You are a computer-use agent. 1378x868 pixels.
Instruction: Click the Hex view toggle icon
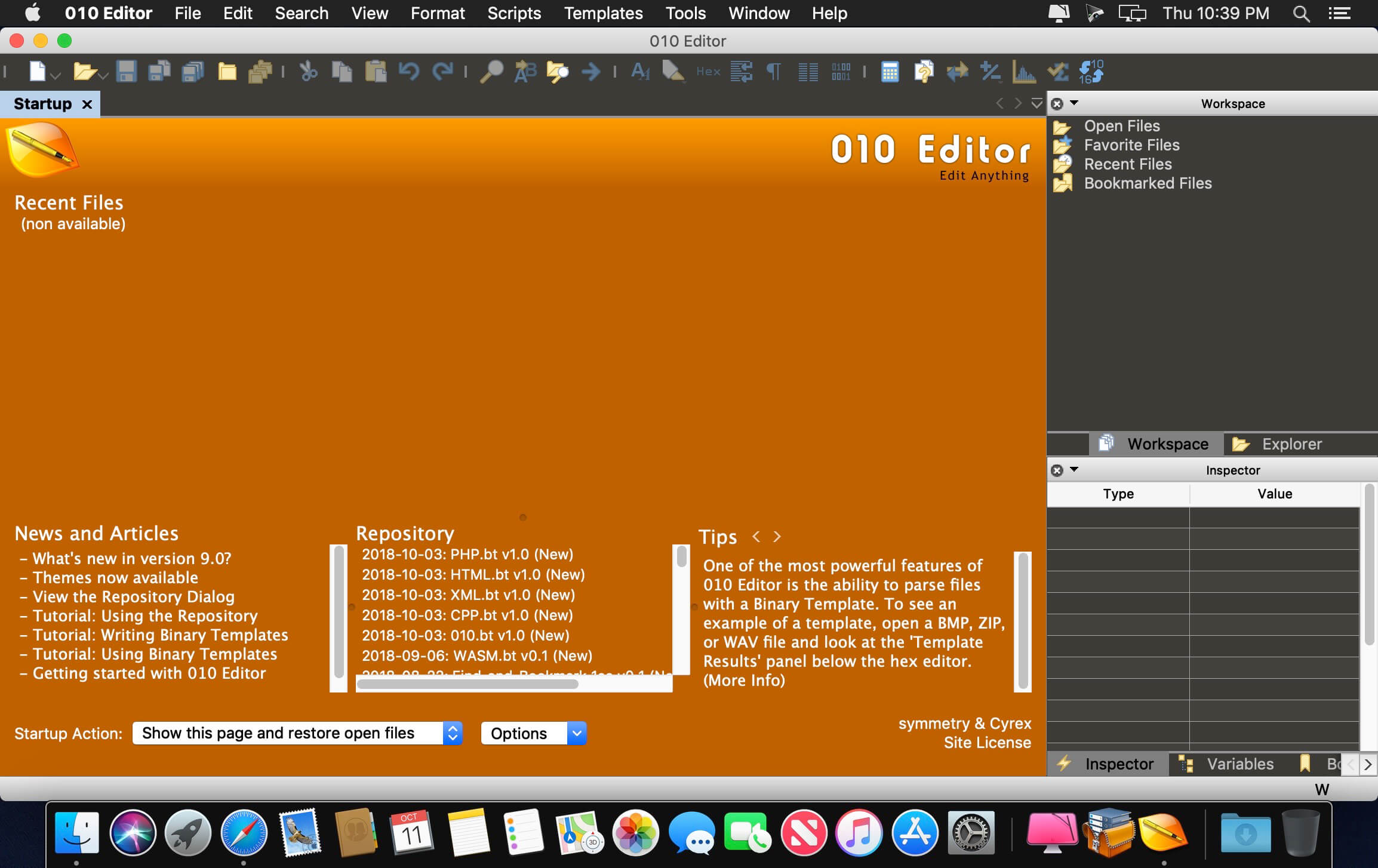tap(707, 70)
